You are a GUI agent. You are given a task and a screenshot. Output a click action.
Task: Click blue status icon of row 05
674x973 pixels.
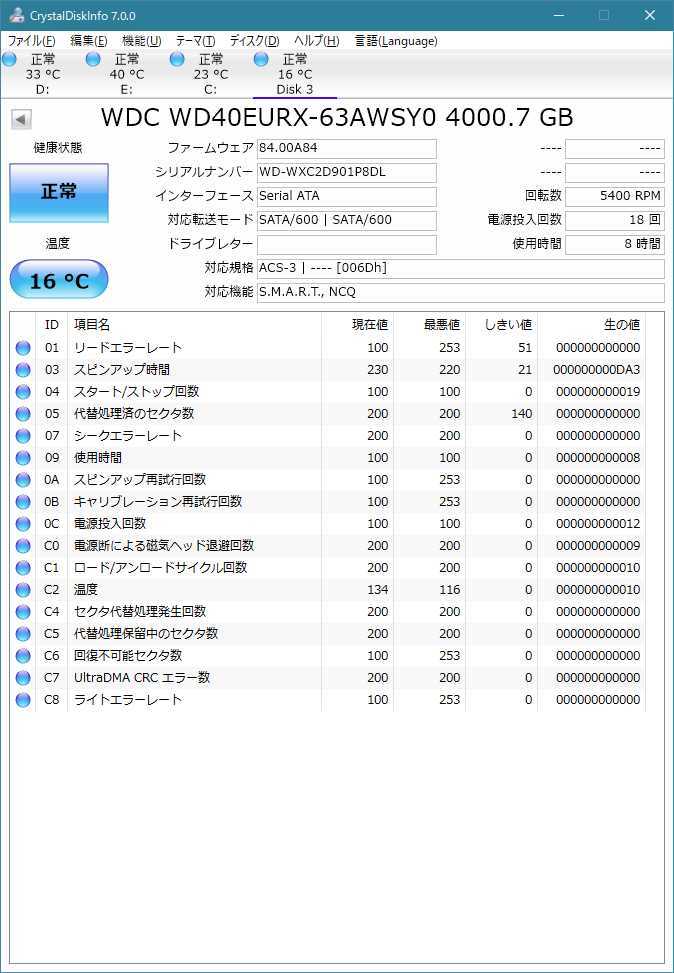coord(23,414)
